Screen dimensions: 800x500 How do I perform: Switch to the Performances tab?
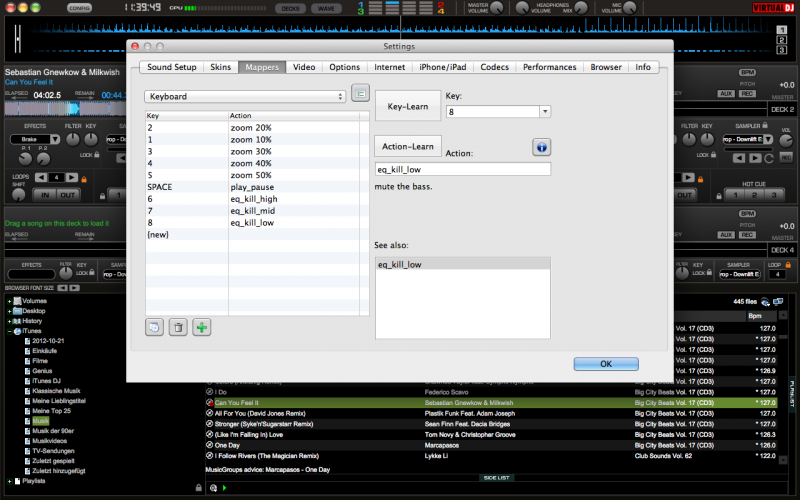click(549, 67)
